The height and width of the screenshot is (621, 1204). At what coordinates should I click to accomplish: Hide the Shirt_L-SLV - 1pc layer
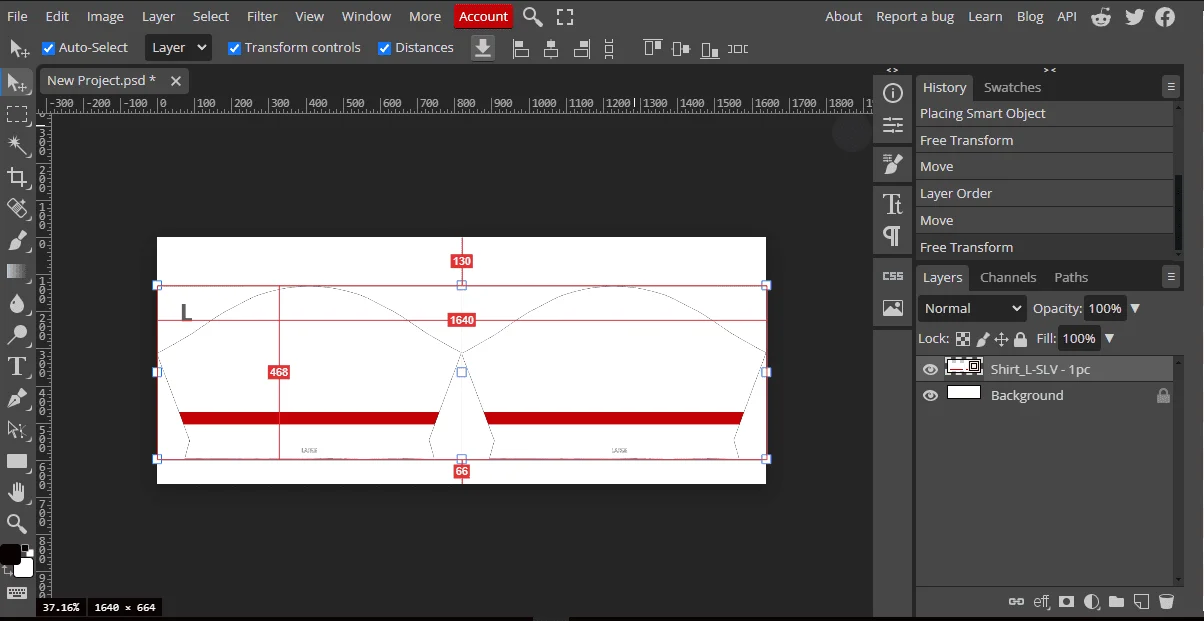[x=930, y=369]
